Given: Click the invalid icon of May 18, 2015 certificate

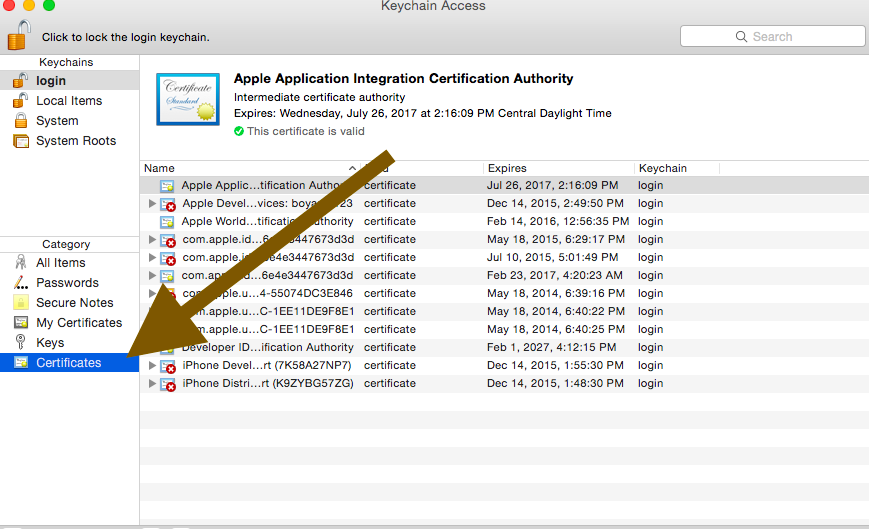Looking at the screenshot, I should click(x=168, y=240).
